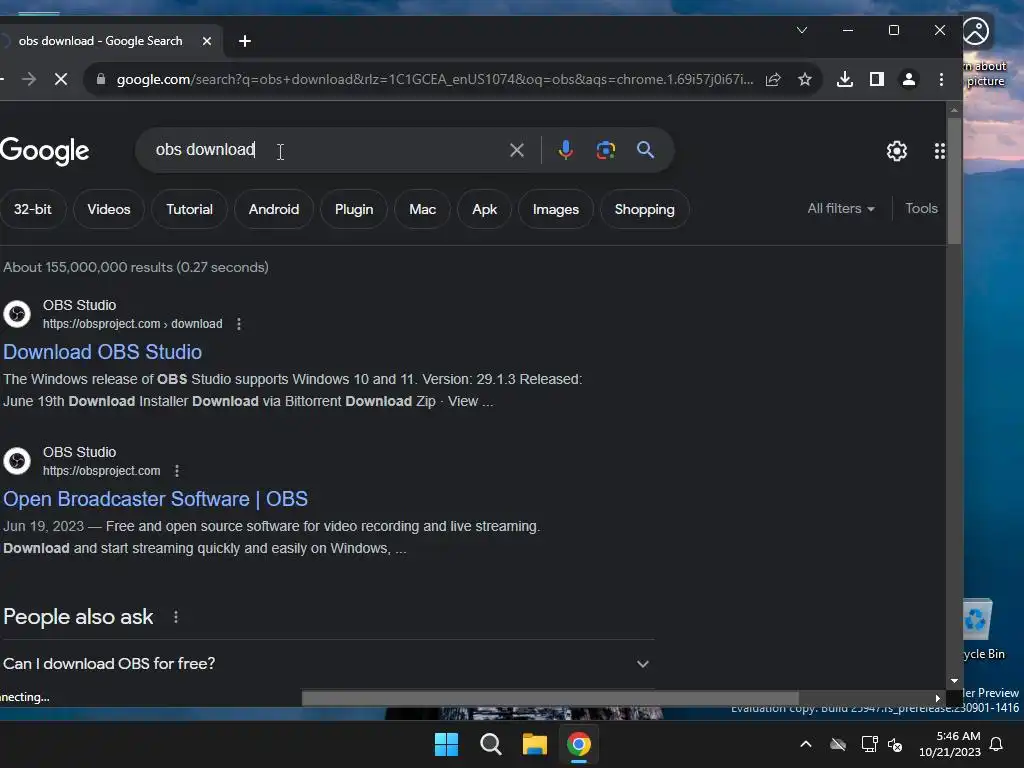Viewport: 1024px width, 768px height.
Task: Open Chrome's three-dot menu
Action: 941,80
